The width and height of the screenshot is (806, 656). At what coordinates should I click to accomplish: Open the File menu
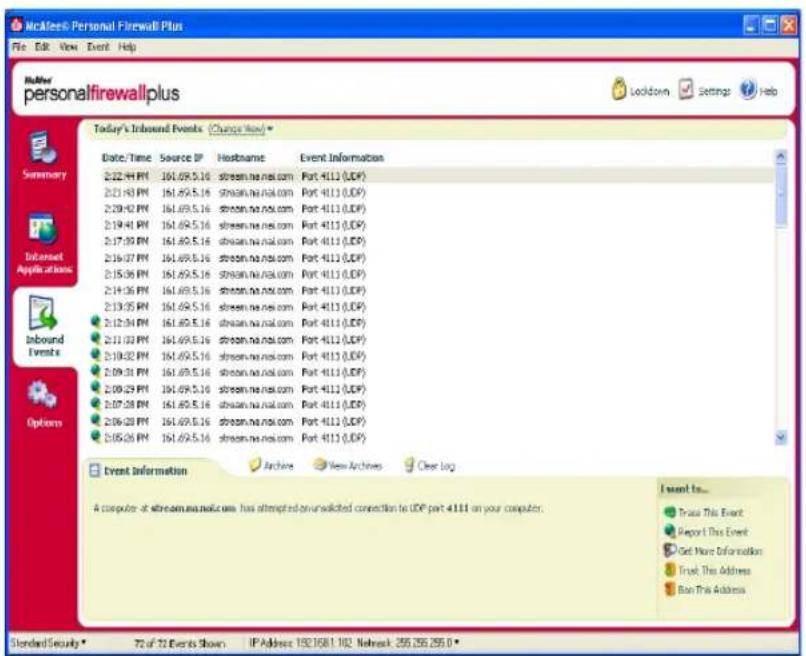point(19,47)
